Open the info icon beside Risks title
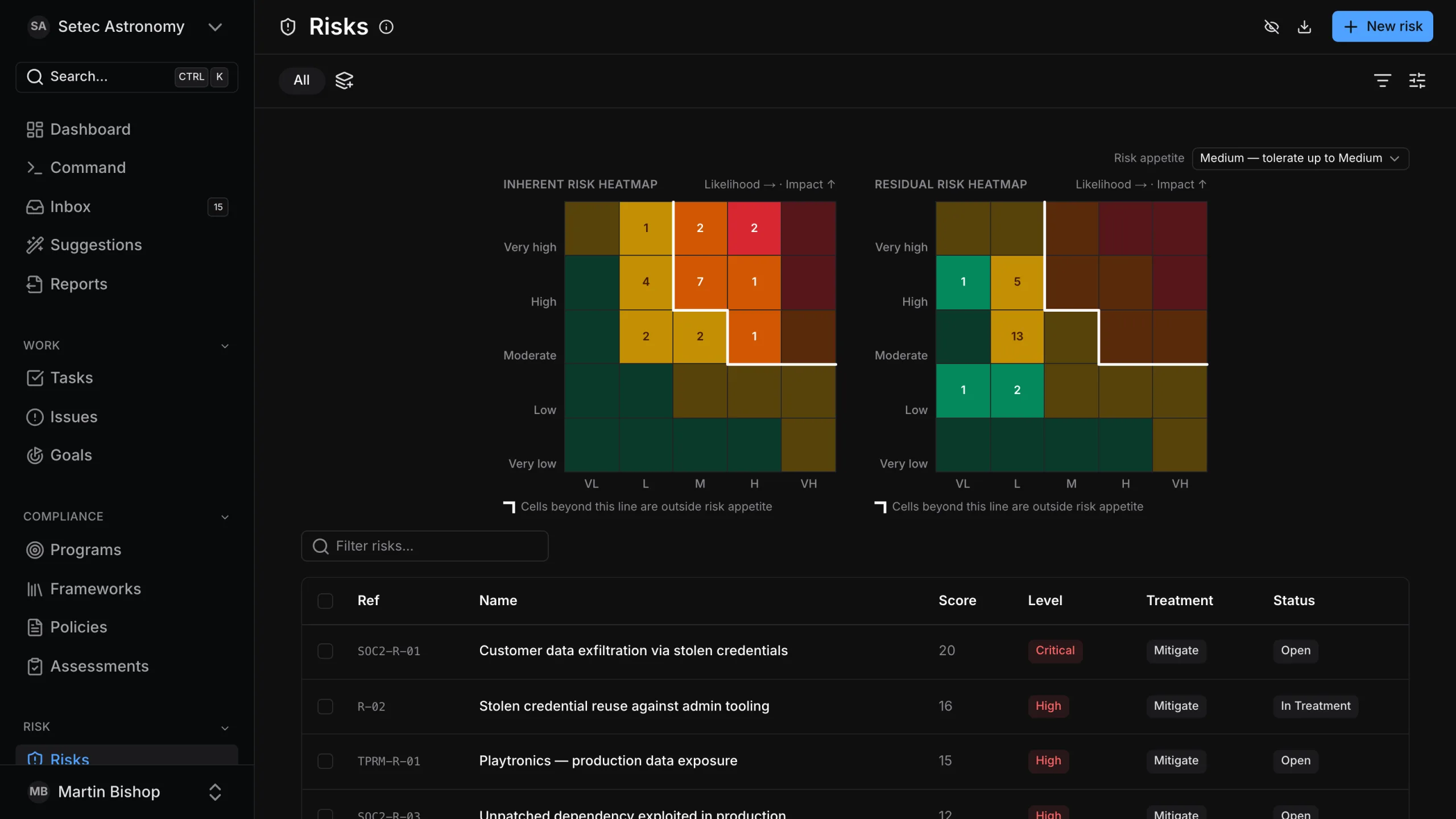Image resolution: width=1456 pixels, height=819 pixels. (386, 27)
